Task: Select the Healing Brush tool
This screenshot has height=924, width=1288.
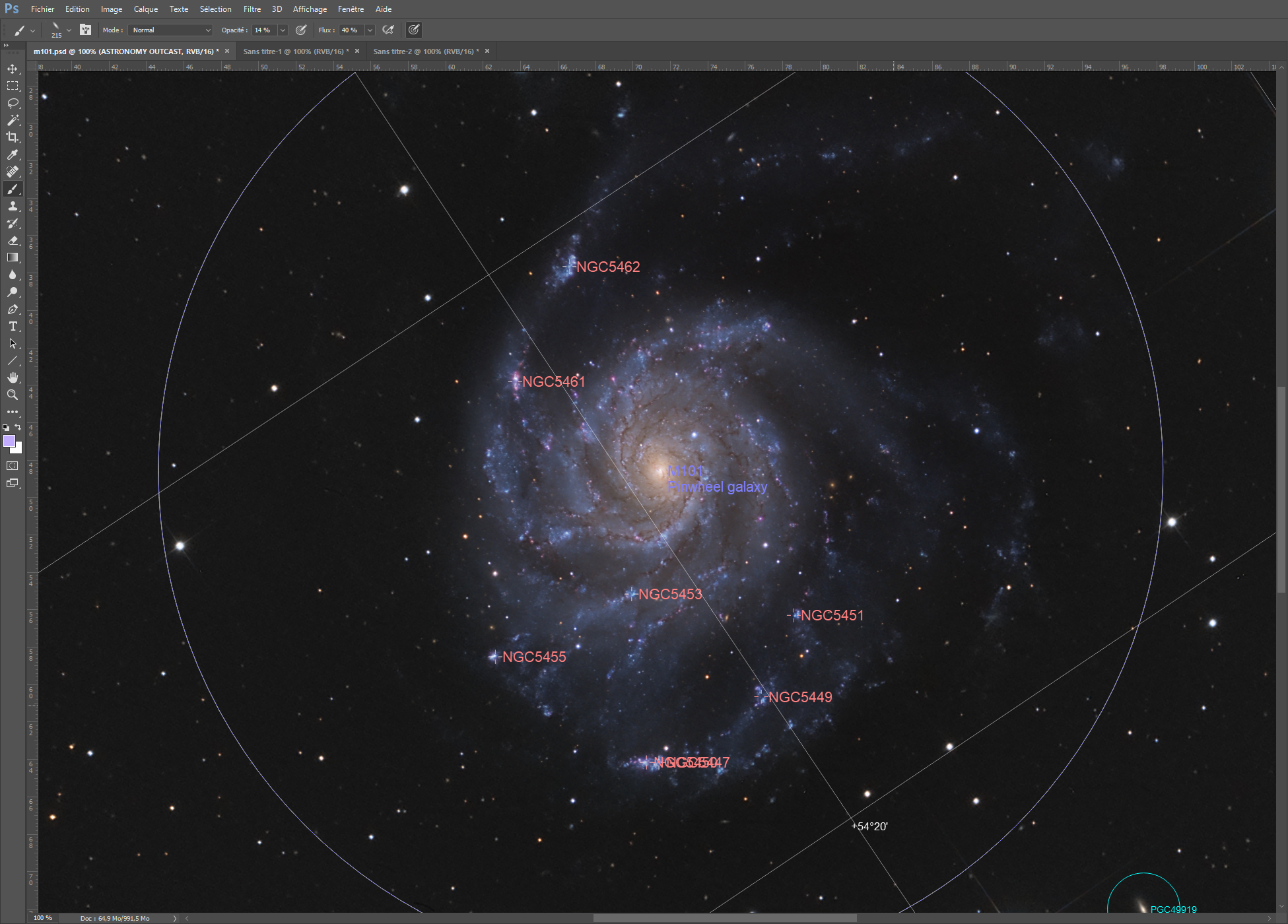Action: coord(13,172)
